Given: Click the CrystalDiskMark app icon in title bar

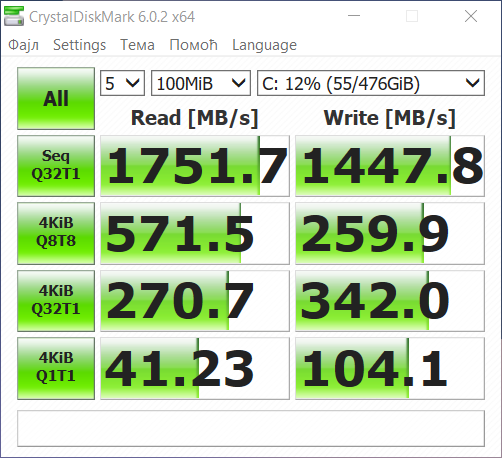Looking at the screenshot, I should [x=14, y=16].
